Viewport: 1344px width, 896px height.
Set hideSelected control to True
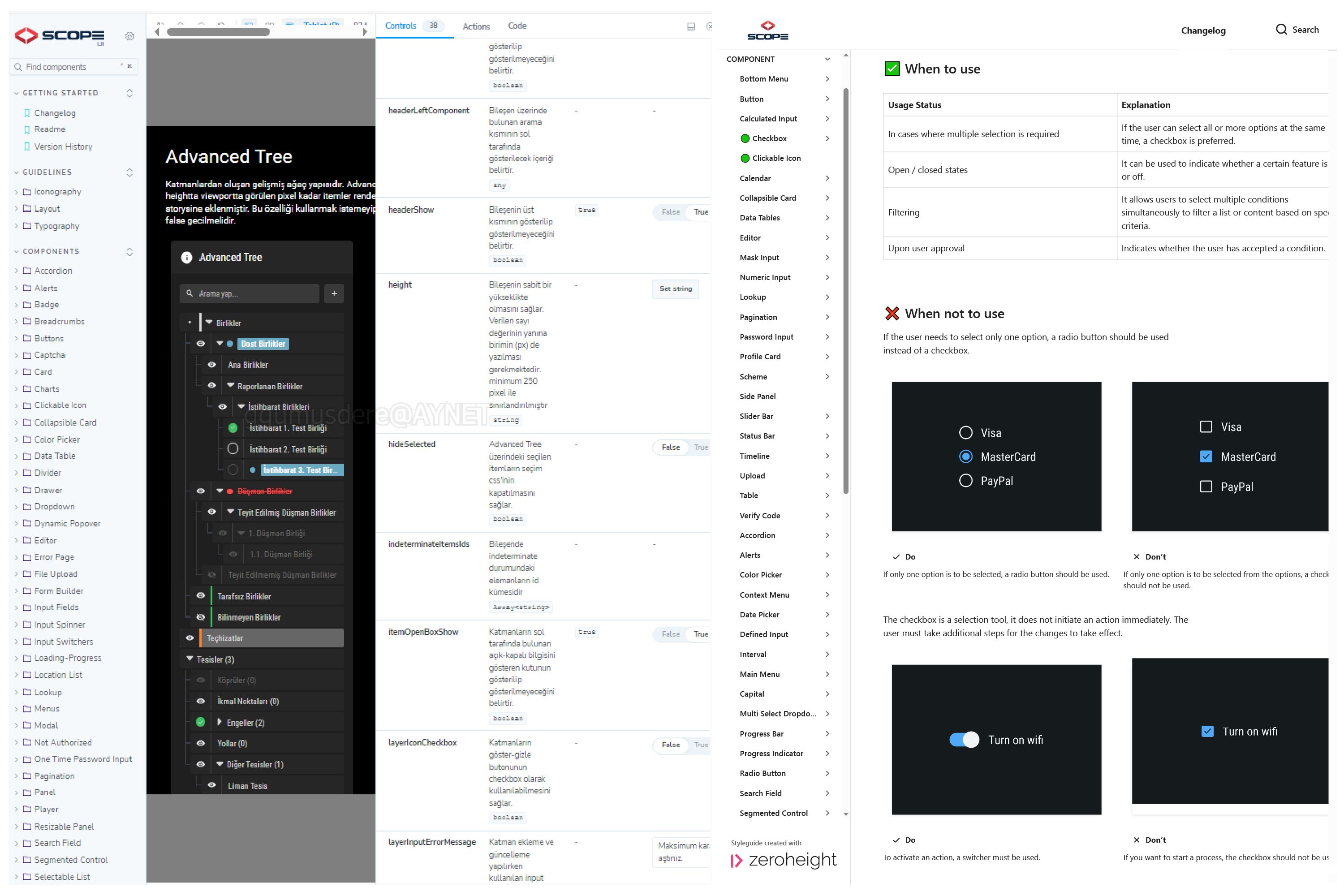point(701,448)
